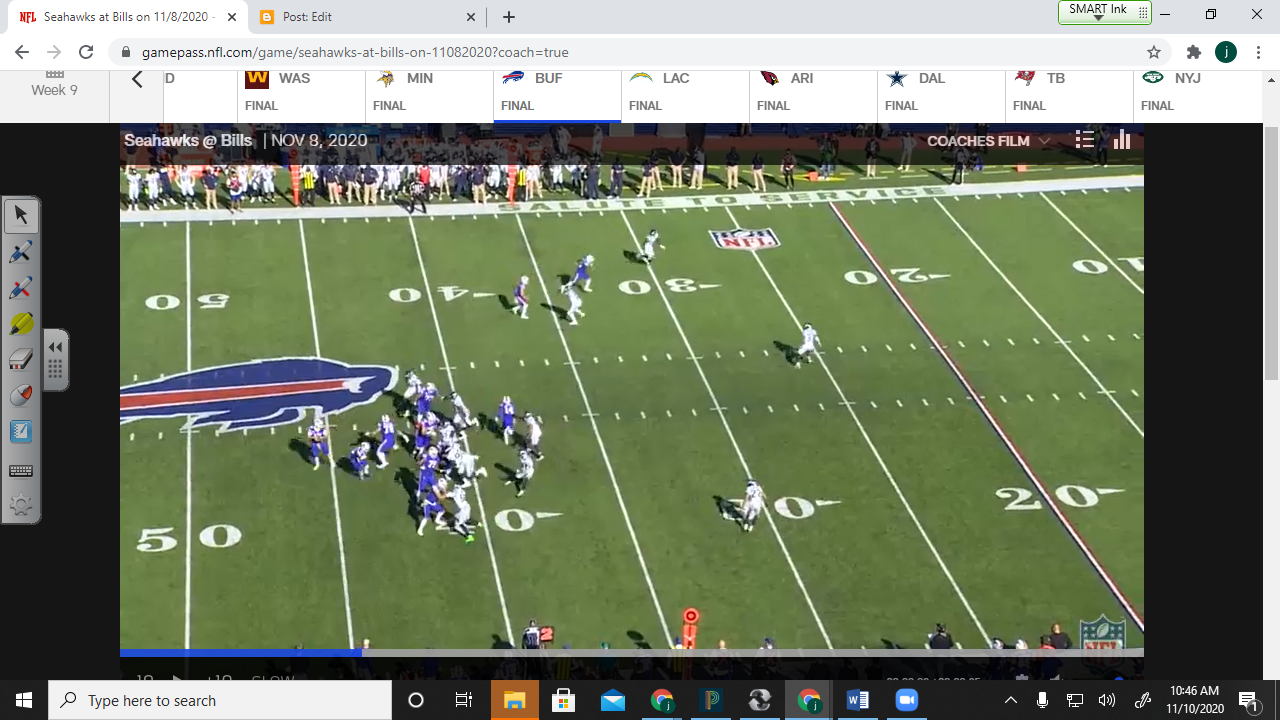Select the yellow highlighter tool
Image resolution: width=1280 pixels, height=720 pixels.
(21, 324)
